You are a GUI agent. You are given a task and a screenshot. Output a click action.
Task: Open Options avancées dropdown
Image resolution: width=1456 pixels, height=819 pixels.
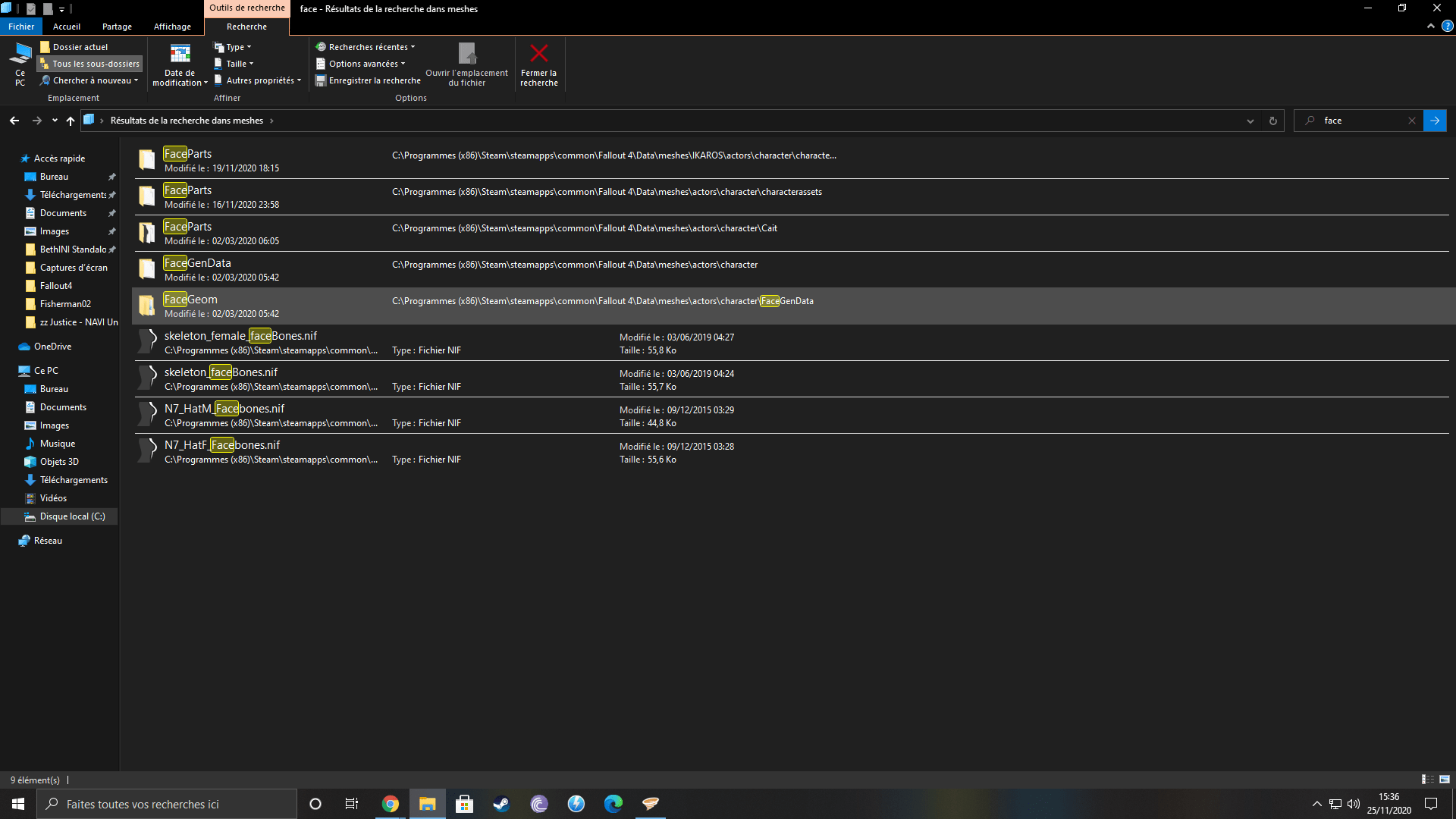[361, 64]
